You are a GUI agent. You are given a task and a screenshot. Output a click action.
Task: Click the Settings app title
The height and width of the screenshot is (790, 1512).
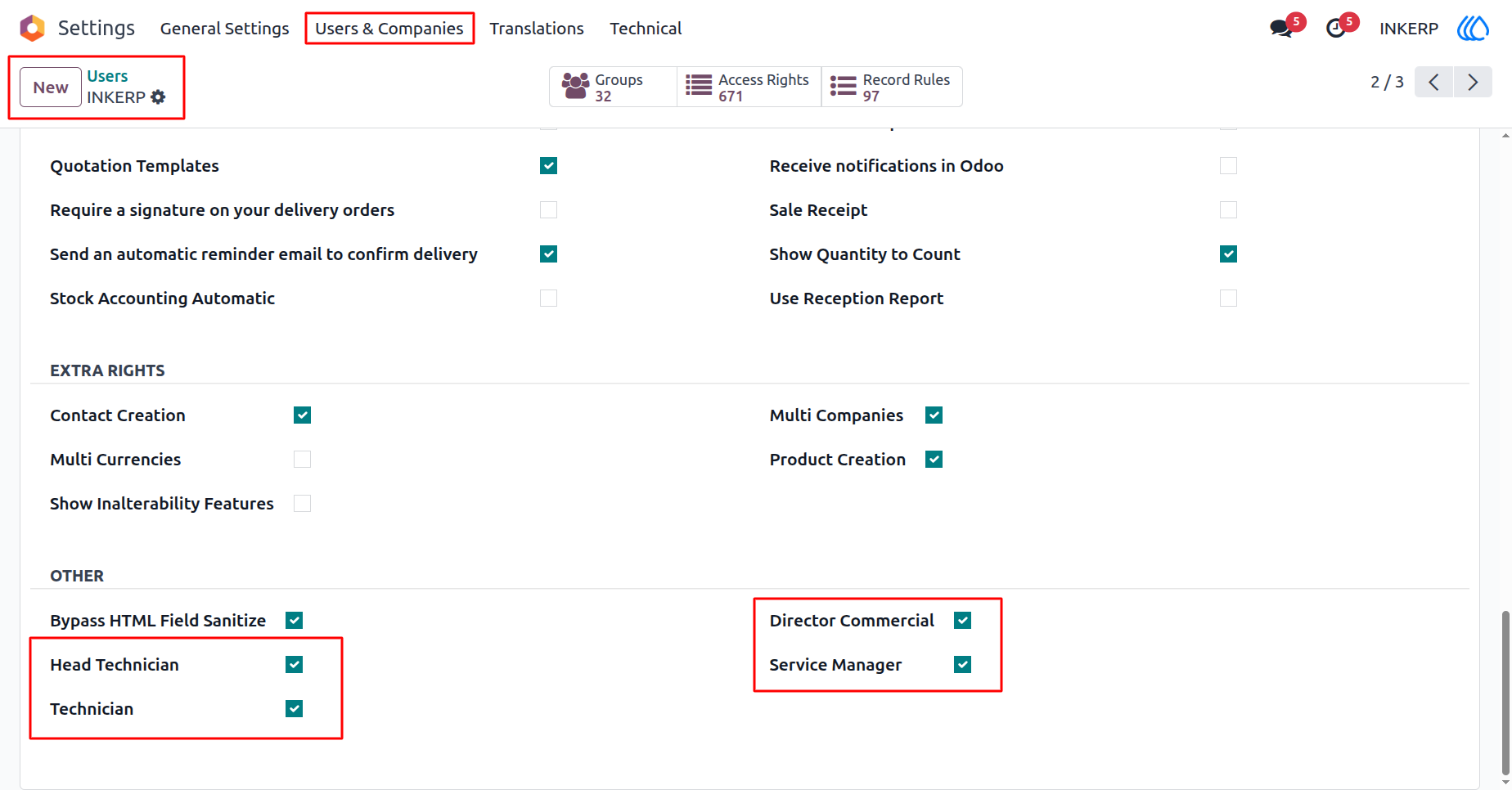[x=97, y=29]
